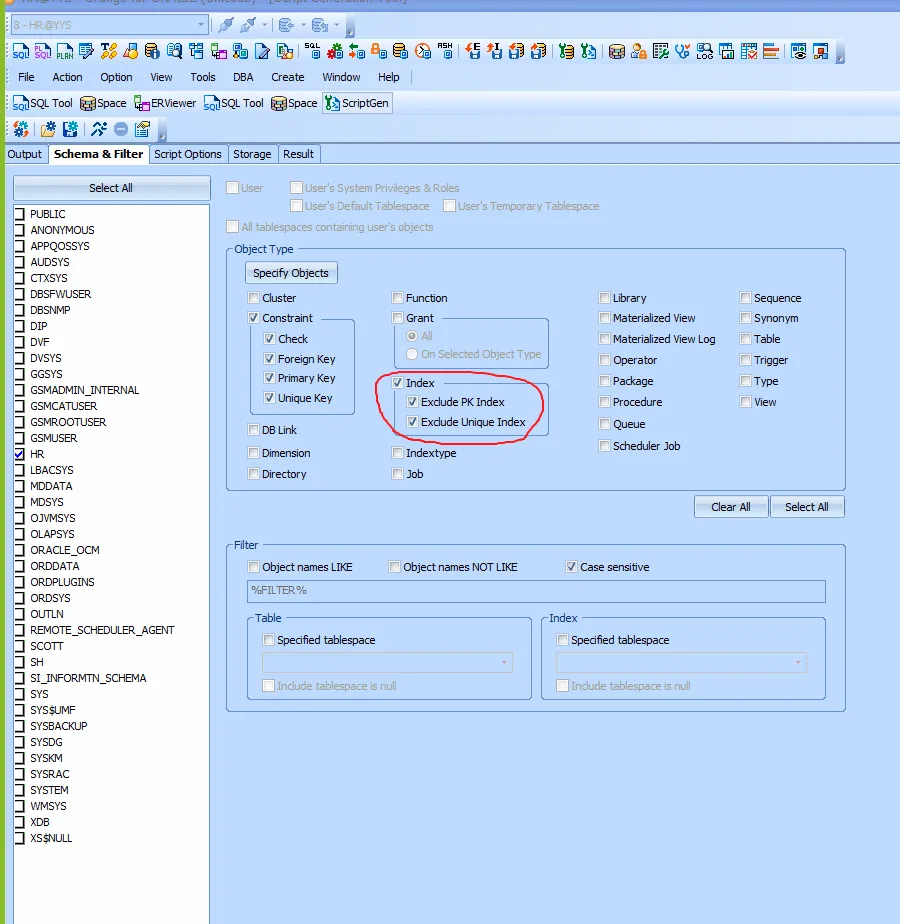The width and height of the screenshot is (900, 924).
Task: Switch to the Result tab
Action: tap(298, 154)
